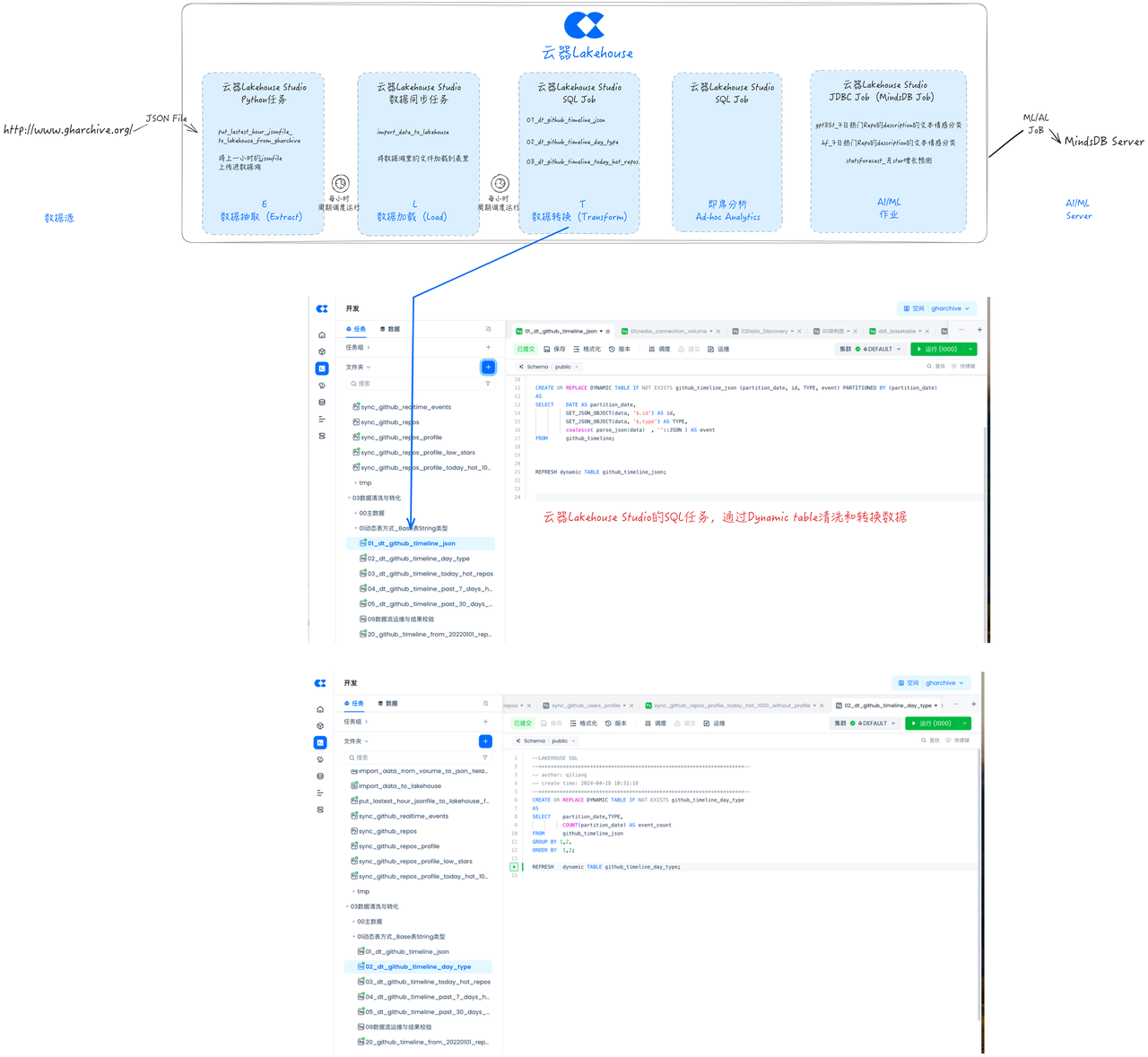Click 保存 save icon in upper toolbar
The height and width of the screenshot is (1057, 1148).
click(x=554, y=350)
